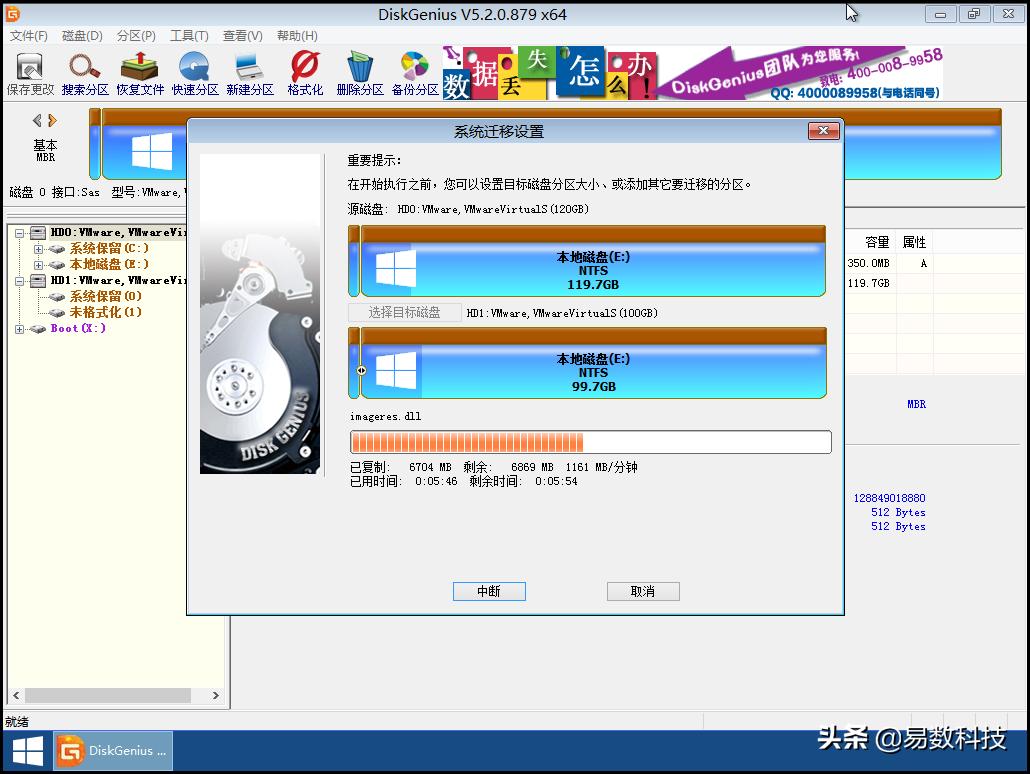Click the 中断 (Abort) button
This screenshot has width=1030, height=774.
click(x=489, y=591)
